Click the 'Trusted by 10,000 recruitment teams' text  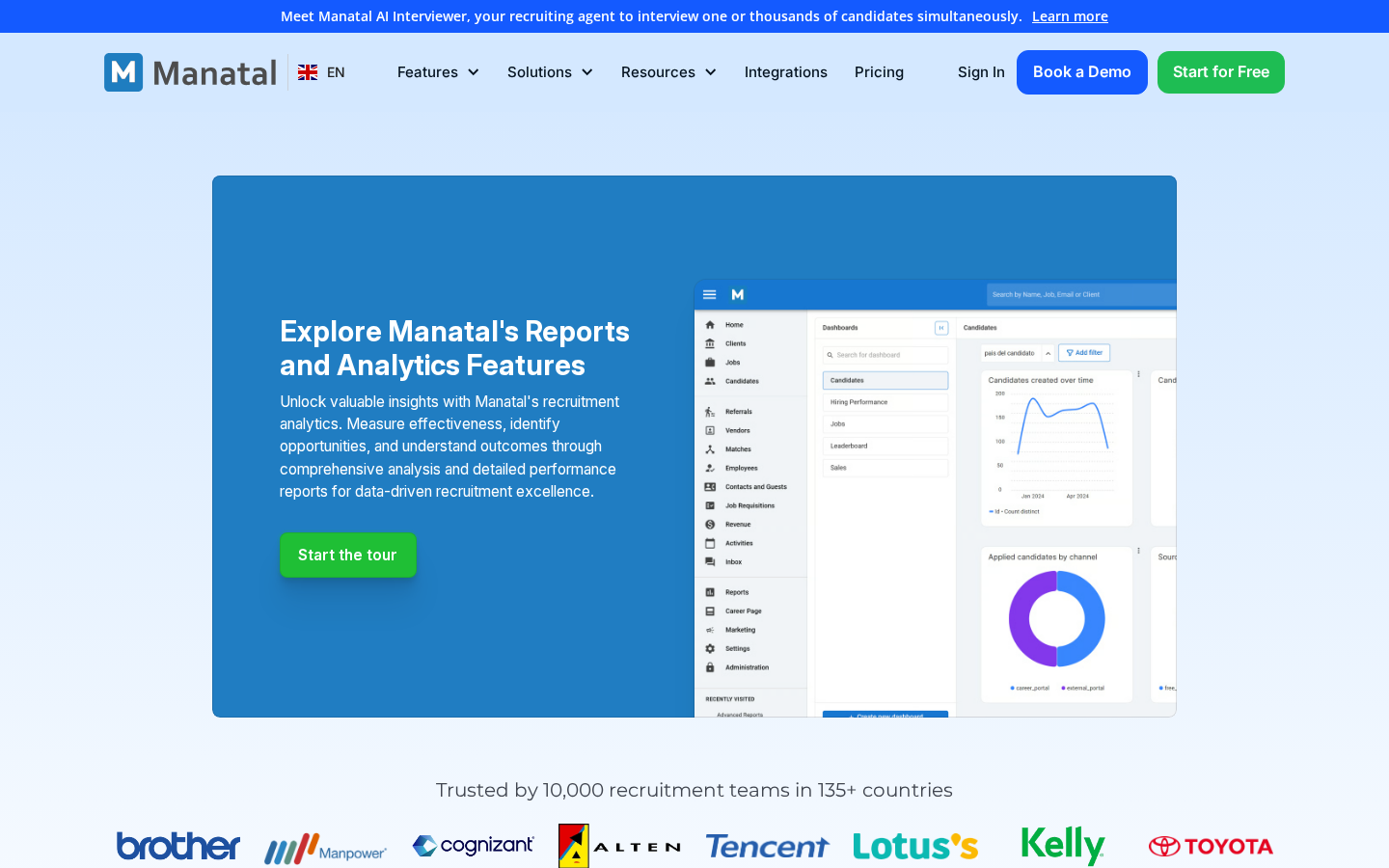[x=694, y=790]
